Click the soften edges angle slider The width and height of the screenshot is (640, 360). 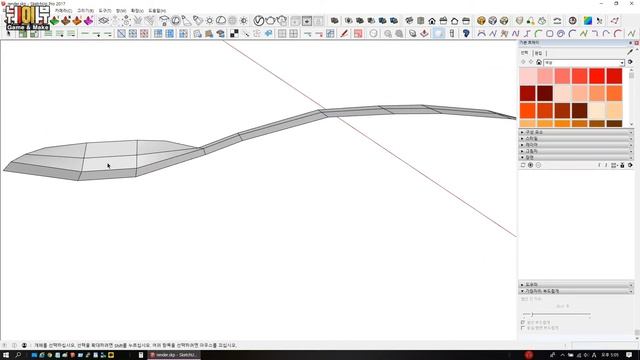pyautogui.click(x=556, y=314)
